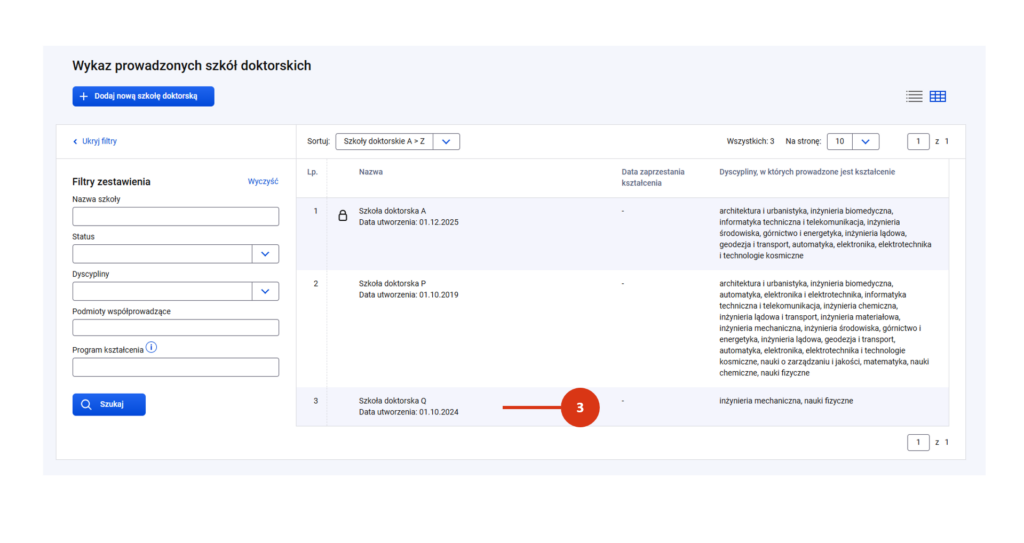Click top page number input box
This screenshot has width=1024, height=543.
[918, 141]
